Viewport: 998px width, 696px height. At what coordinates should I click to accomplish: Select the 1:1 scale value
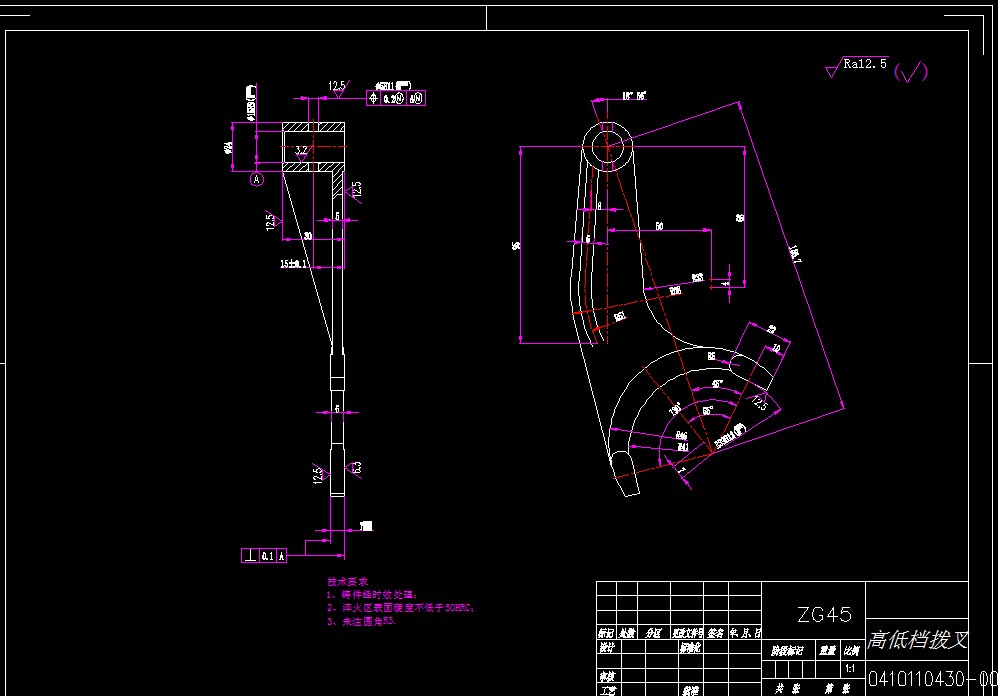coord(850,669)
